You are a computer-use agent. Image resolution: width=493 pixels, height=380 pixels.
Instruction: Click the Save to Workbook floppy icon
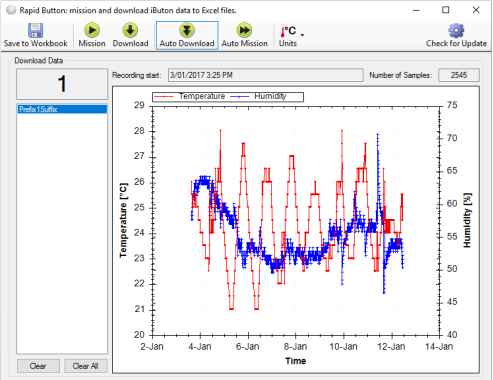pos(35,30)
